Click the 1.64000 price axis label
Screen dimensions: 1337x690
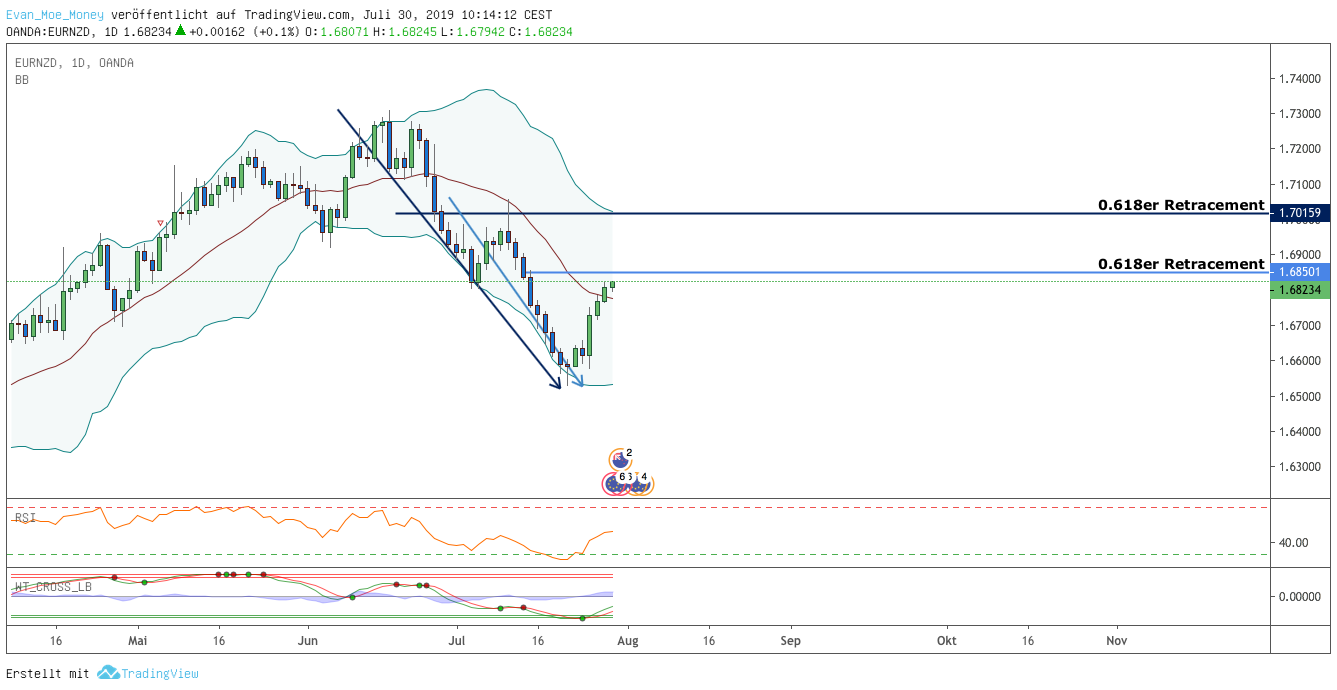pyautogui.click(x=1301, y=432)
